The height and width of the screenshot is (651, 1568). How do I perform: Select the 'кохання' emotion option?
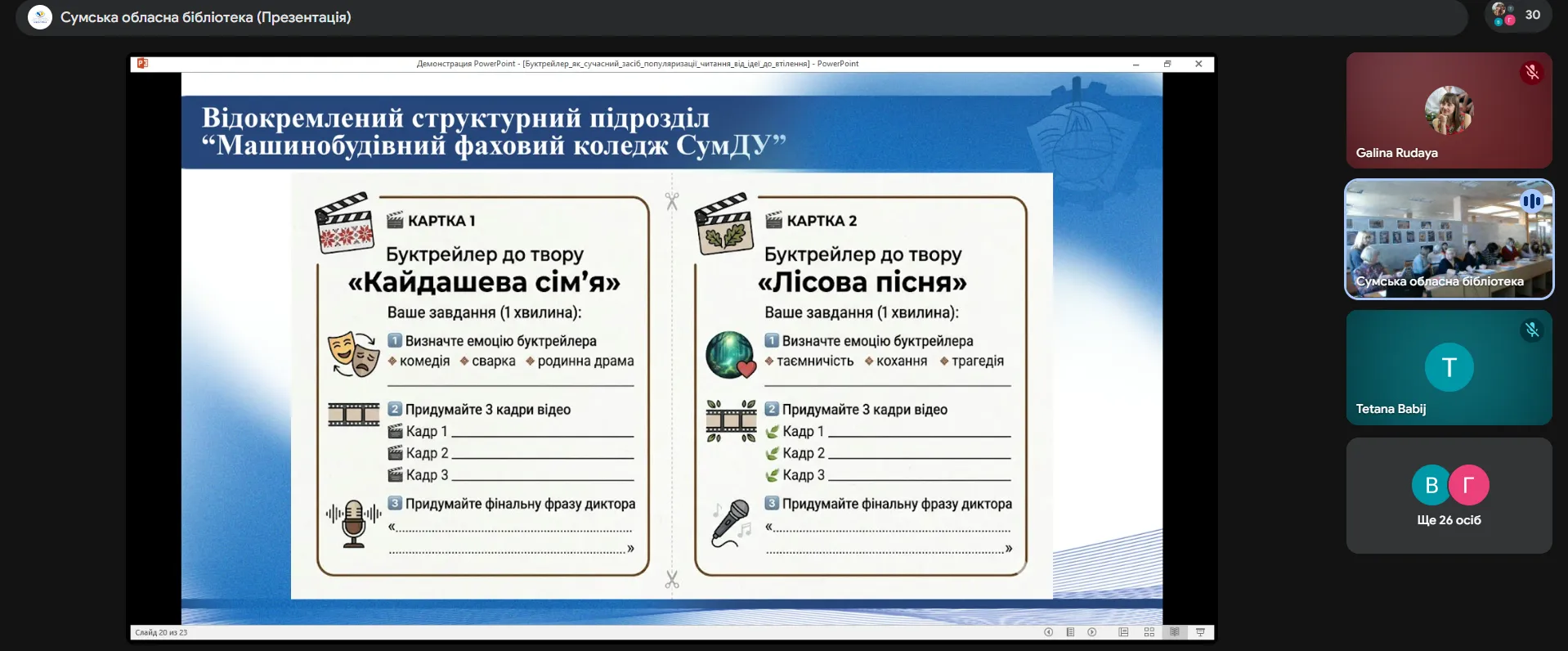[902, 361]
